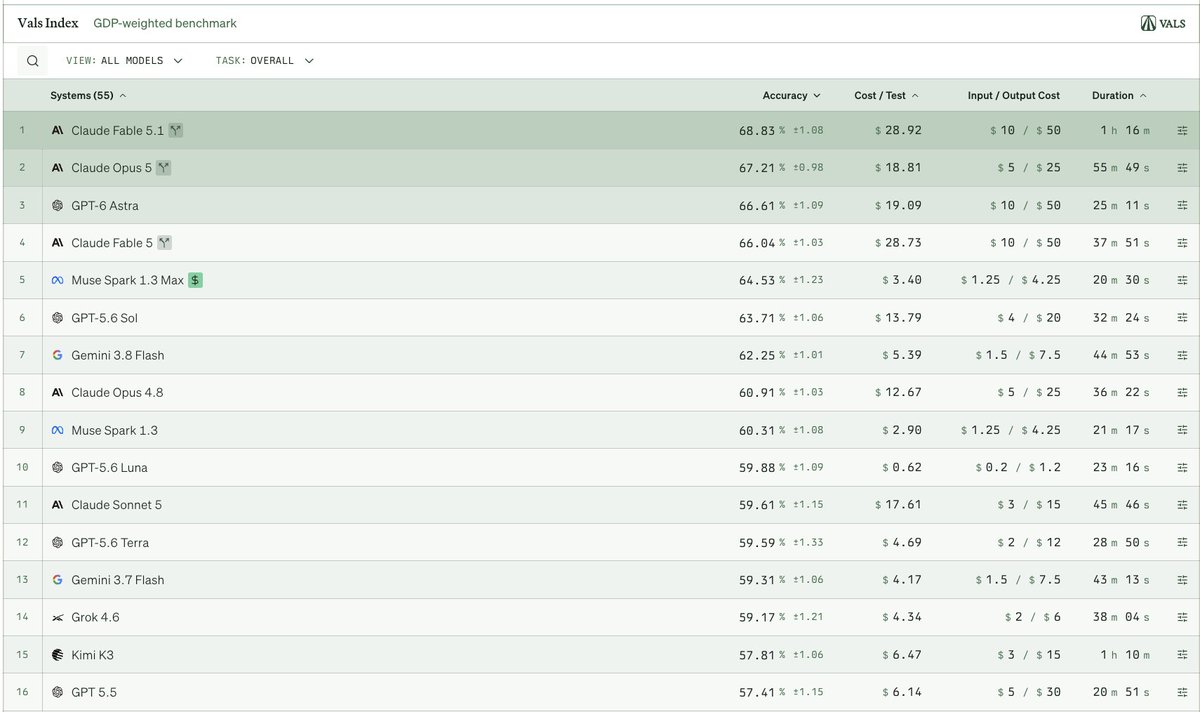The image size is (1200, 712).
Task: Open row settings icon for Gemini 3.7 Flash
Action: pyautogui.click(x=1182, y=580)
